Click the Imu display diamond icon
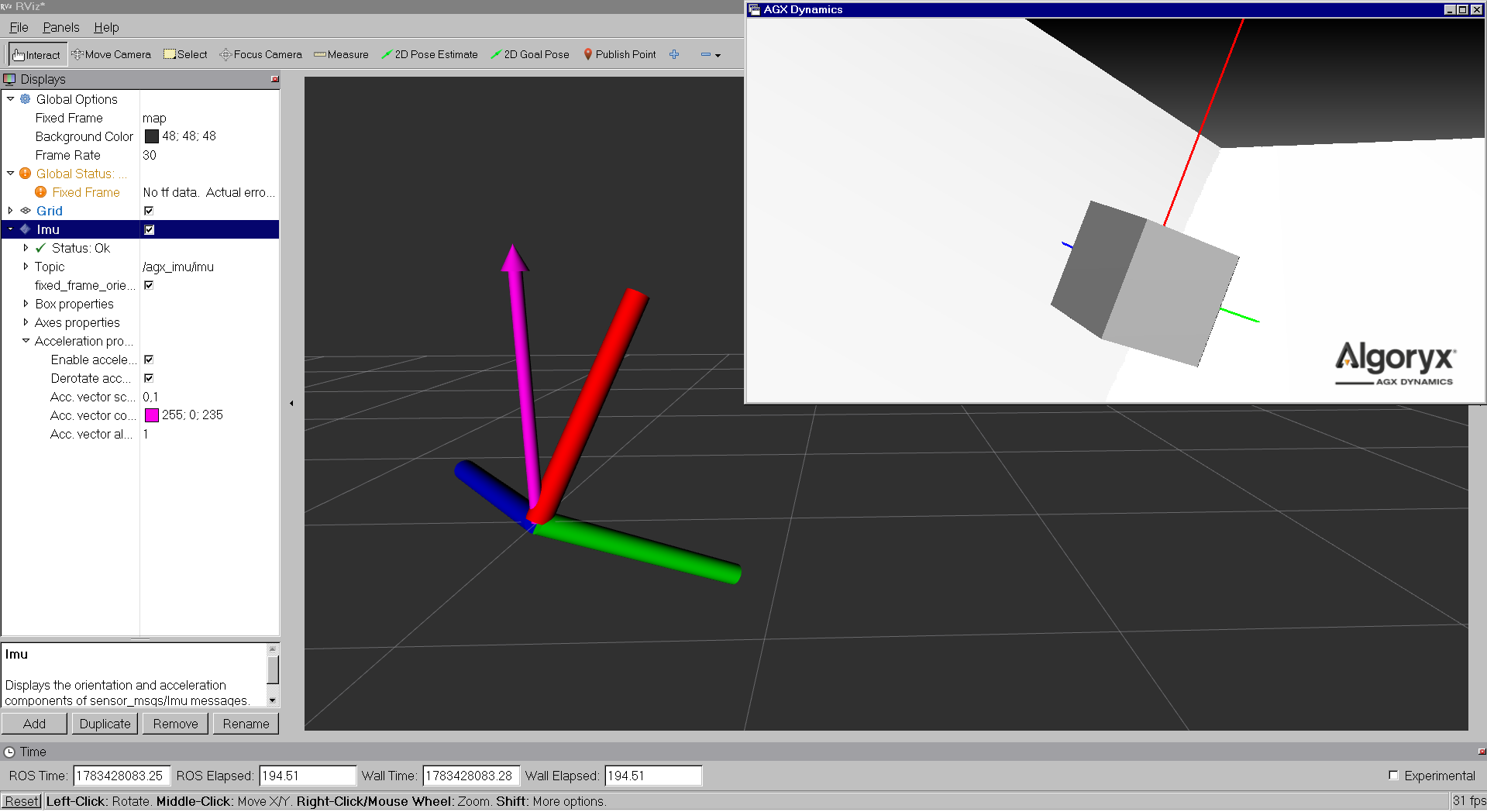 click(26, 229)
